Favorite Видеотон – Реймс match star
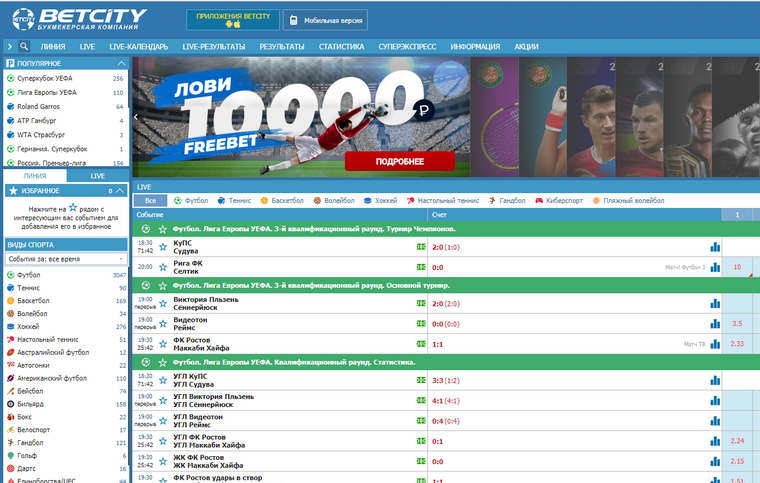The width and height of the screenshot is (760, 483). click(163, 324)
